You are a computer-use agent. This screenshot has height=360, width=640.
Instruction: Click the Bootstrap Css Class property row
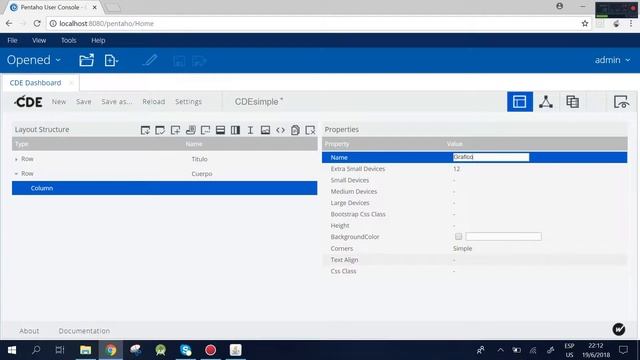[x=474, y=214]
